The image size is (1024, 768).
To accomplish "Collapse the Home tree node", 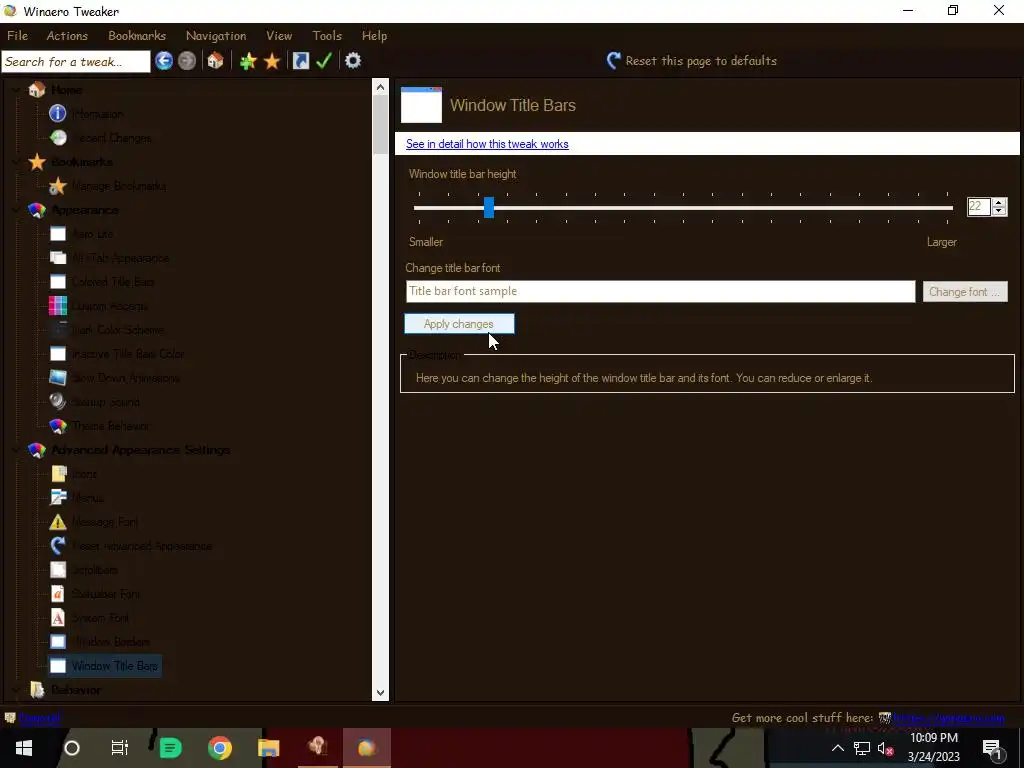I will coord(16,90).
